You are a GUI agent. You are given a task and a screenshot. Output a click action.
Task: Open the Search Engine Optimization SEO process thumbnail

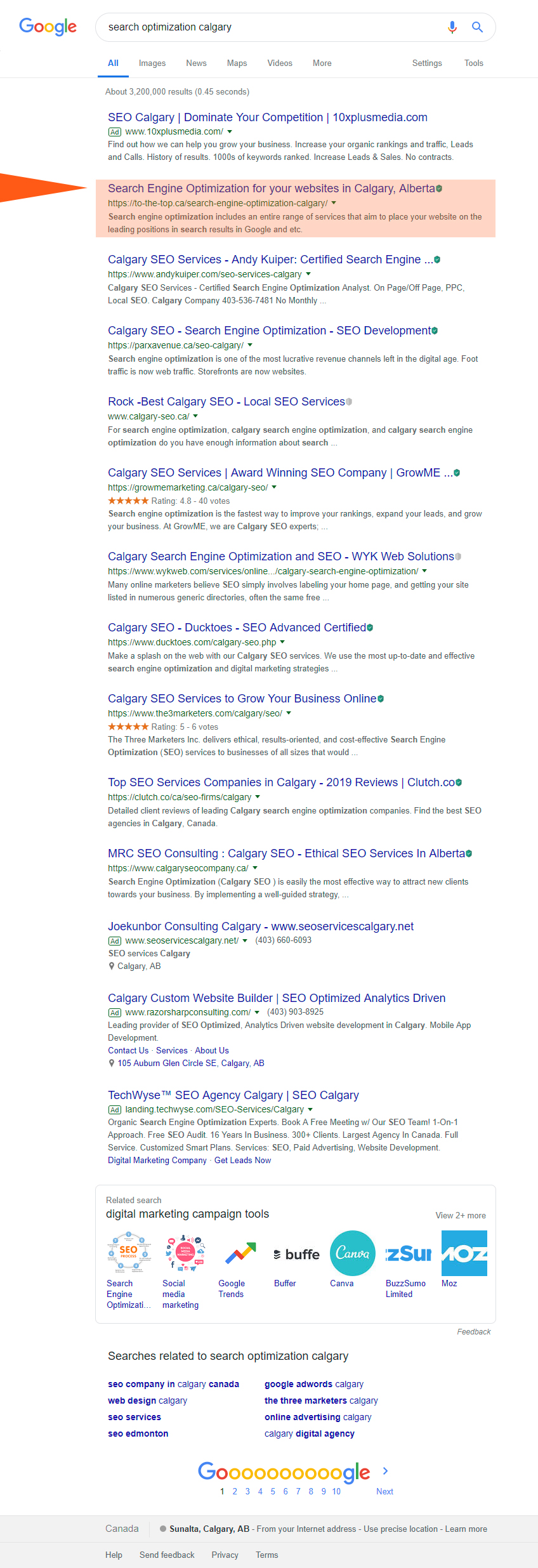[x=129, y=1253]
